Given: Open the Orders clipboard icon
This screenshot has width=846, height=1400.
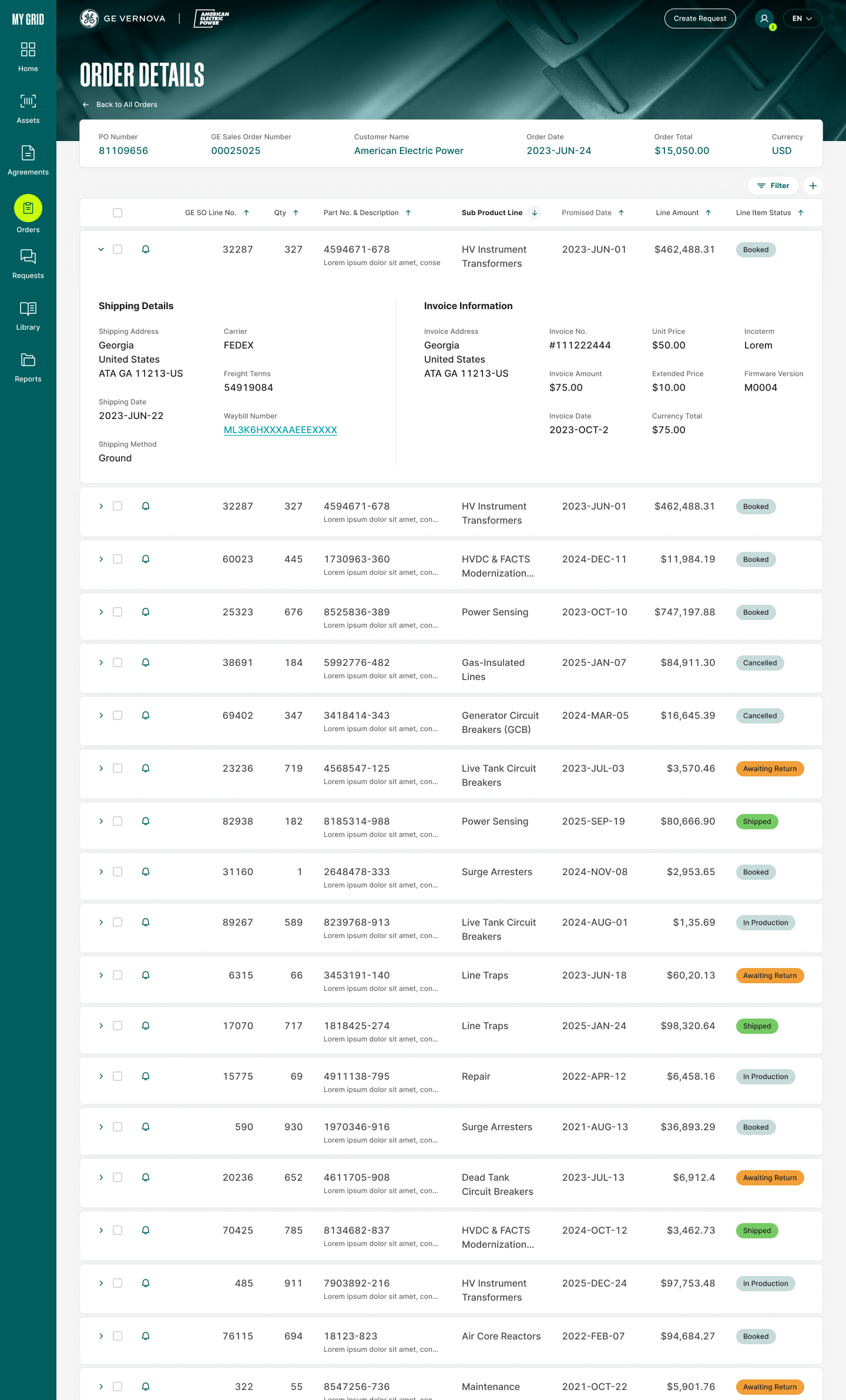Looking at the screenshot, I should pos(28,208).
